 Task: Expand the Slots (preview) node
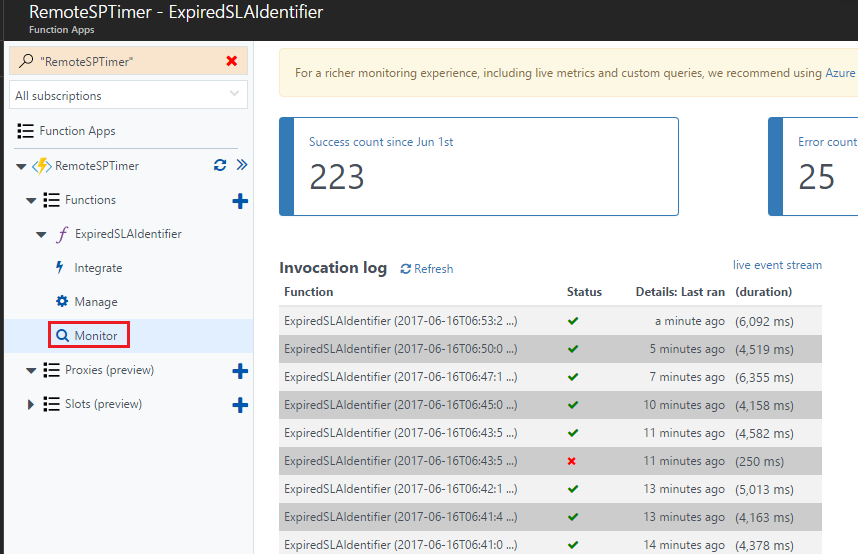click(31, 405)
